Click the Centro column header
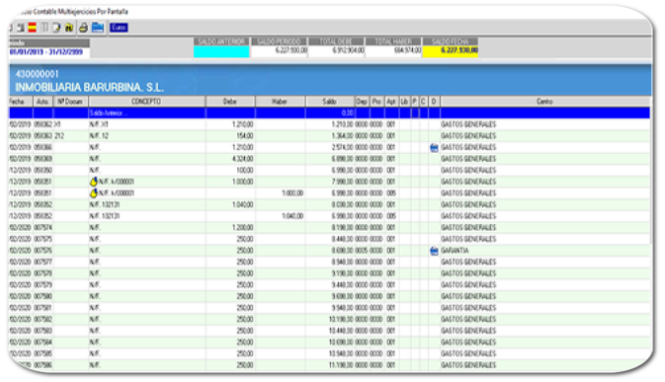This screenshot has width=665, height=382. click(x=545, y=101)
